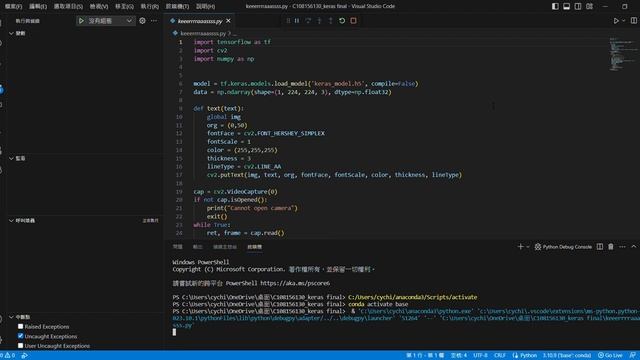
Task: Place cursor in the terminal input area
Action: (174, 332)
